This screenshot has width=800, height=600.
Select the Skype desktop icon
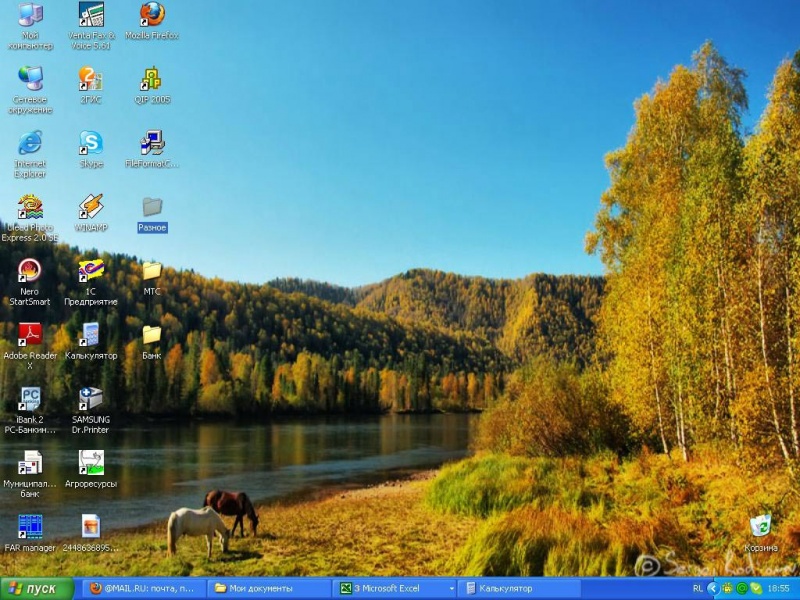[91, 143]
